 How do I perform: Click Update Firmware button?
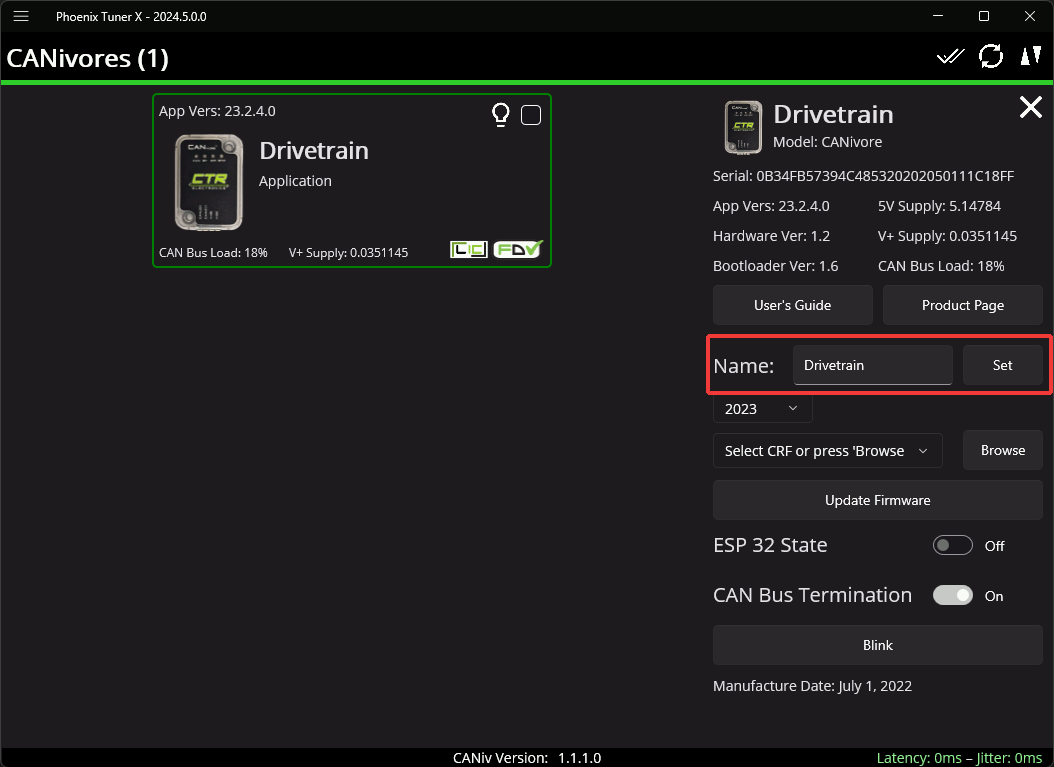tap(877, 500)
